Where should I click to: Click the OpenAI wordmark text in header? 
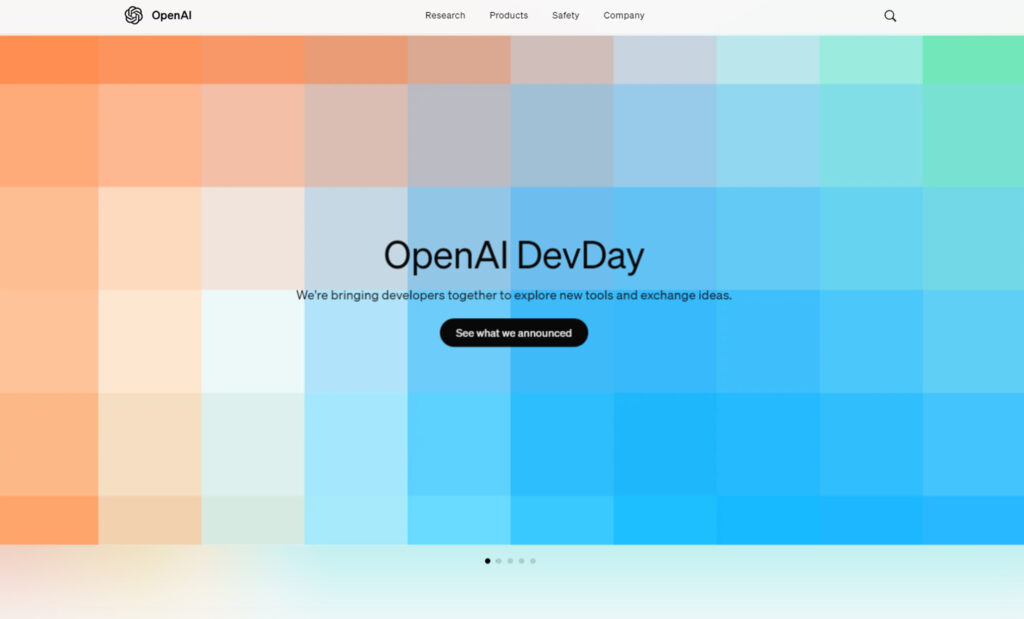[171, 16]
